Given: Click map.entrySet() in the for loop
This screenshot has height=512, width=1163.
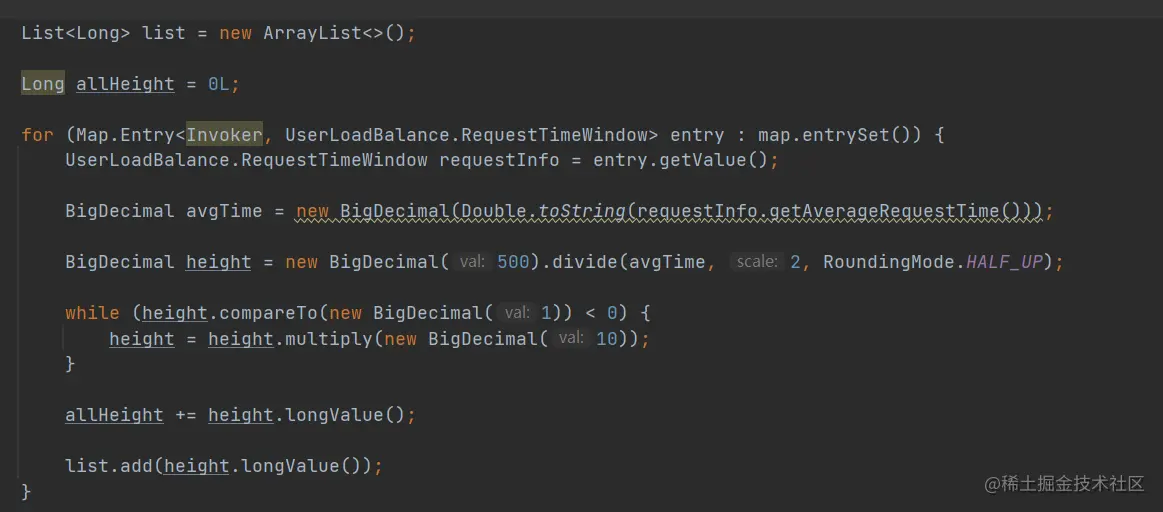Looking at the screenshot, I should tap(840, 135).
